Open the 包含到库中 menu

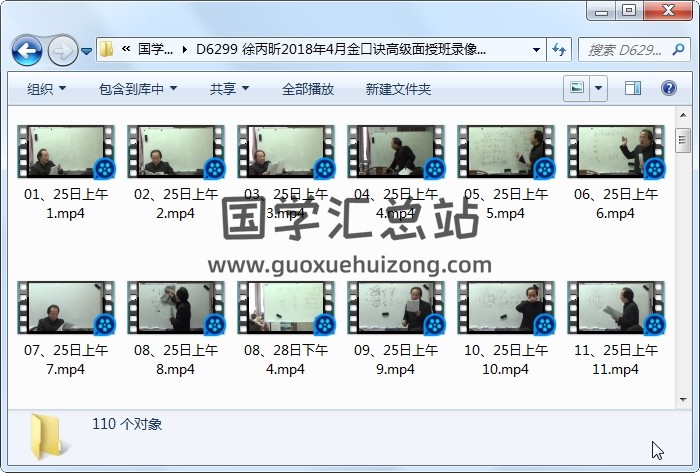(138, 89)
